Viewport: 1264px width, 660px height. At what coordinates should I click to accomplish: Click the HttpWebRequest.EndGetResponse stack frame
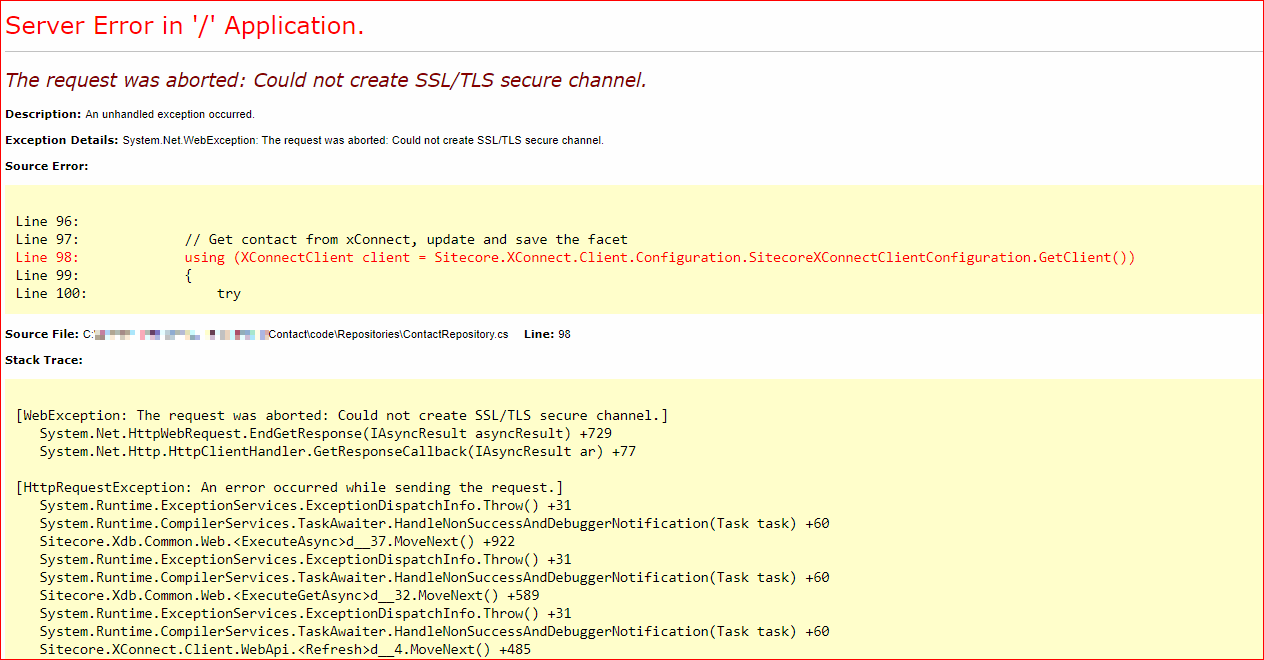(325, 433)
